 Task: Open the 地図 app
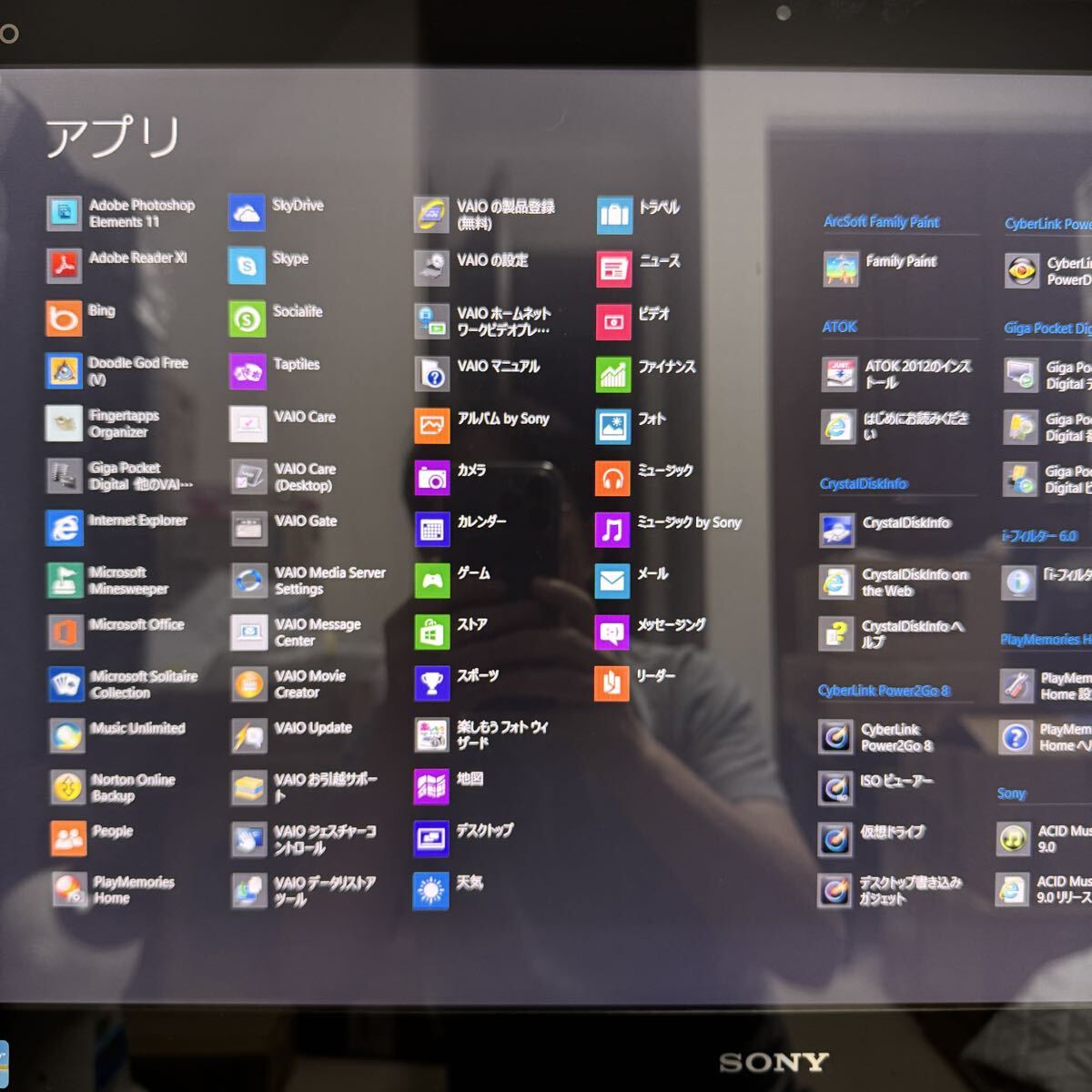click(449, 787)
